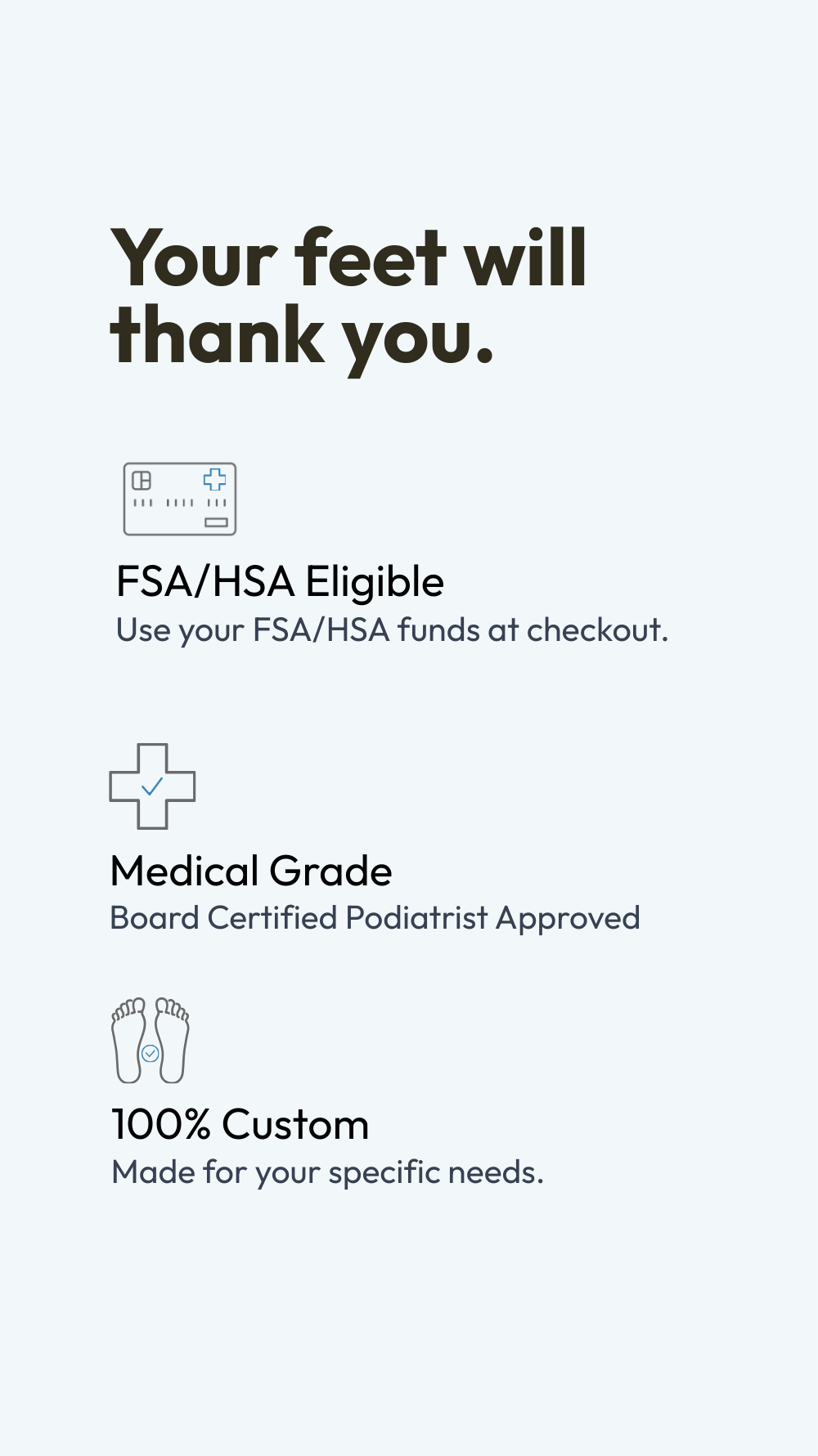Click the blue circled checkmark between the feet
This screenshot has height=1456, width=818.
[151, 1053]
